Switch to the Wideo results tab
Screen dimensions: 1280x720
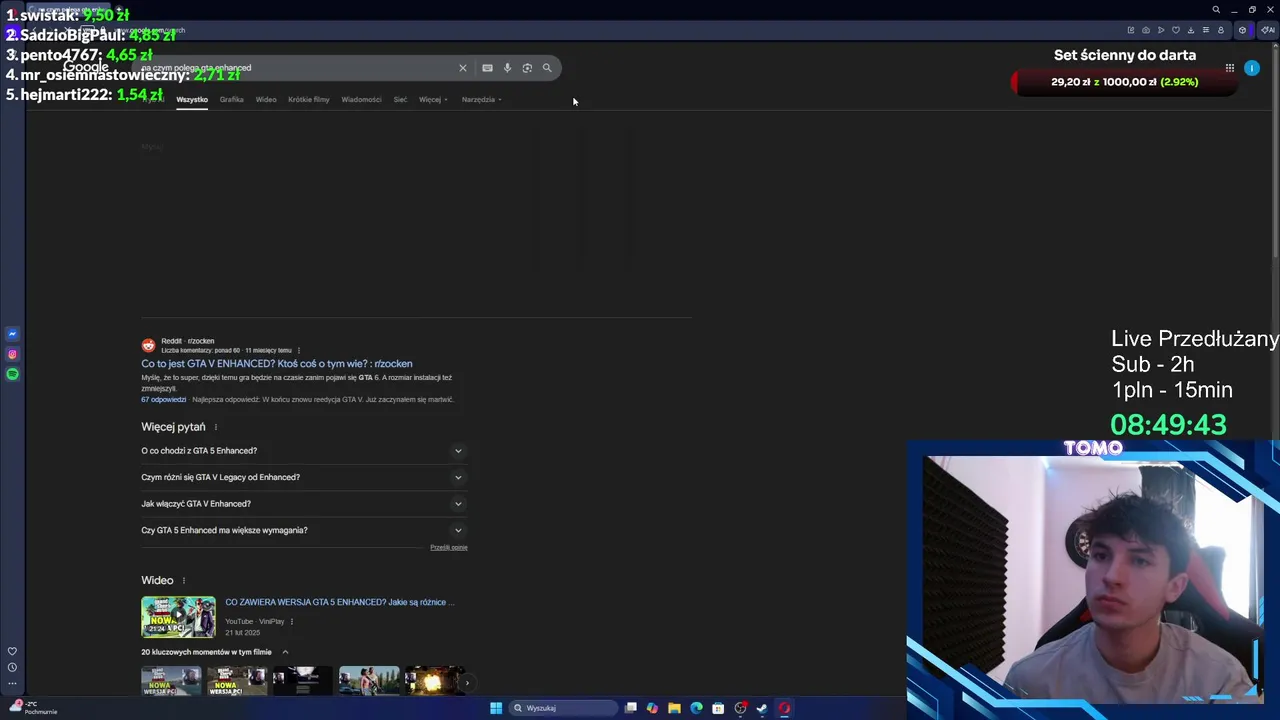[266, 99]
